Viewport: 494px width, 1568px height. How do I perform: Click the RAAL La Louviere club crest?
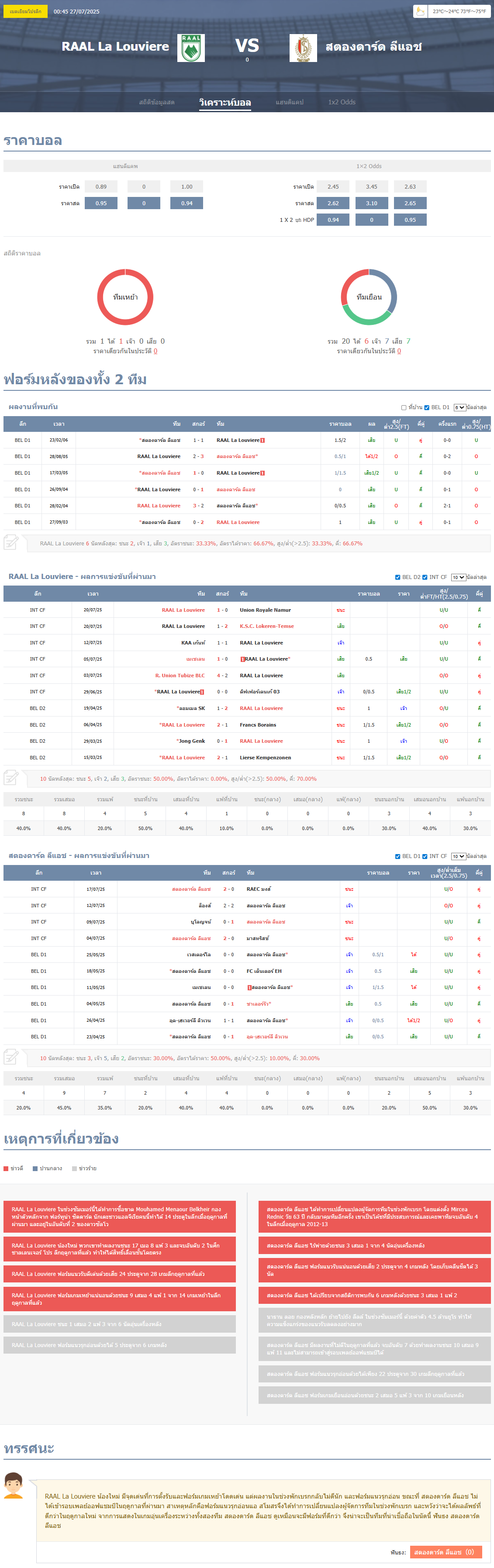pos(191,48)
